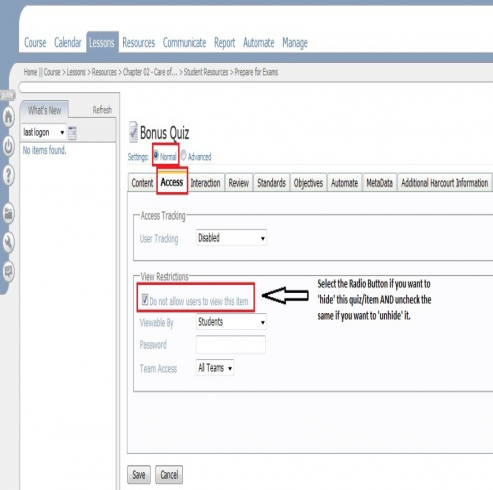Switch to the Content tab
493x490 pixels.
coord(142,183)
